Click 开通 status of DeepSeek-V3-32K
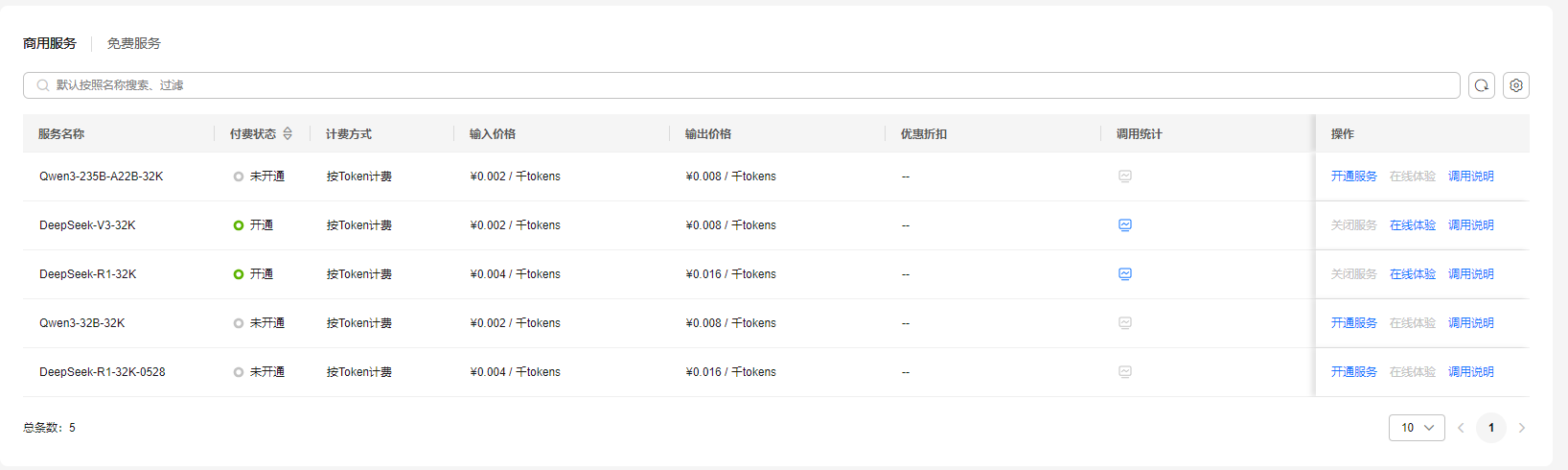The image size is (1568, 470). point(253,225)
